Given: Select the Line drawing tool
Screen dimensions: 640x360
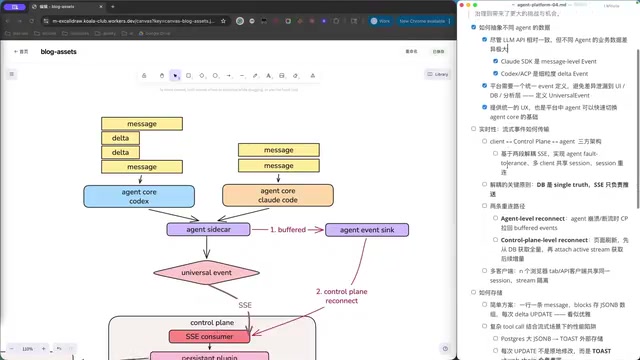Looking at the screenshot, I should coord(242,76).
